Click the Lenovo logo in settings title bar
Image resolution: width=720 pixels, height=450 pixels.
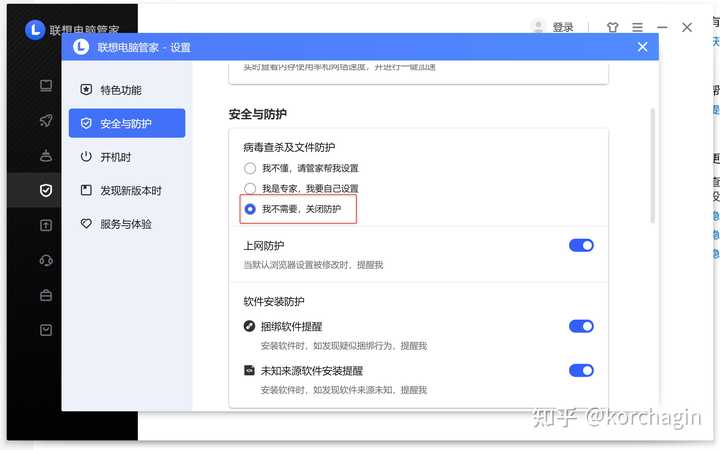pos(81,47)
